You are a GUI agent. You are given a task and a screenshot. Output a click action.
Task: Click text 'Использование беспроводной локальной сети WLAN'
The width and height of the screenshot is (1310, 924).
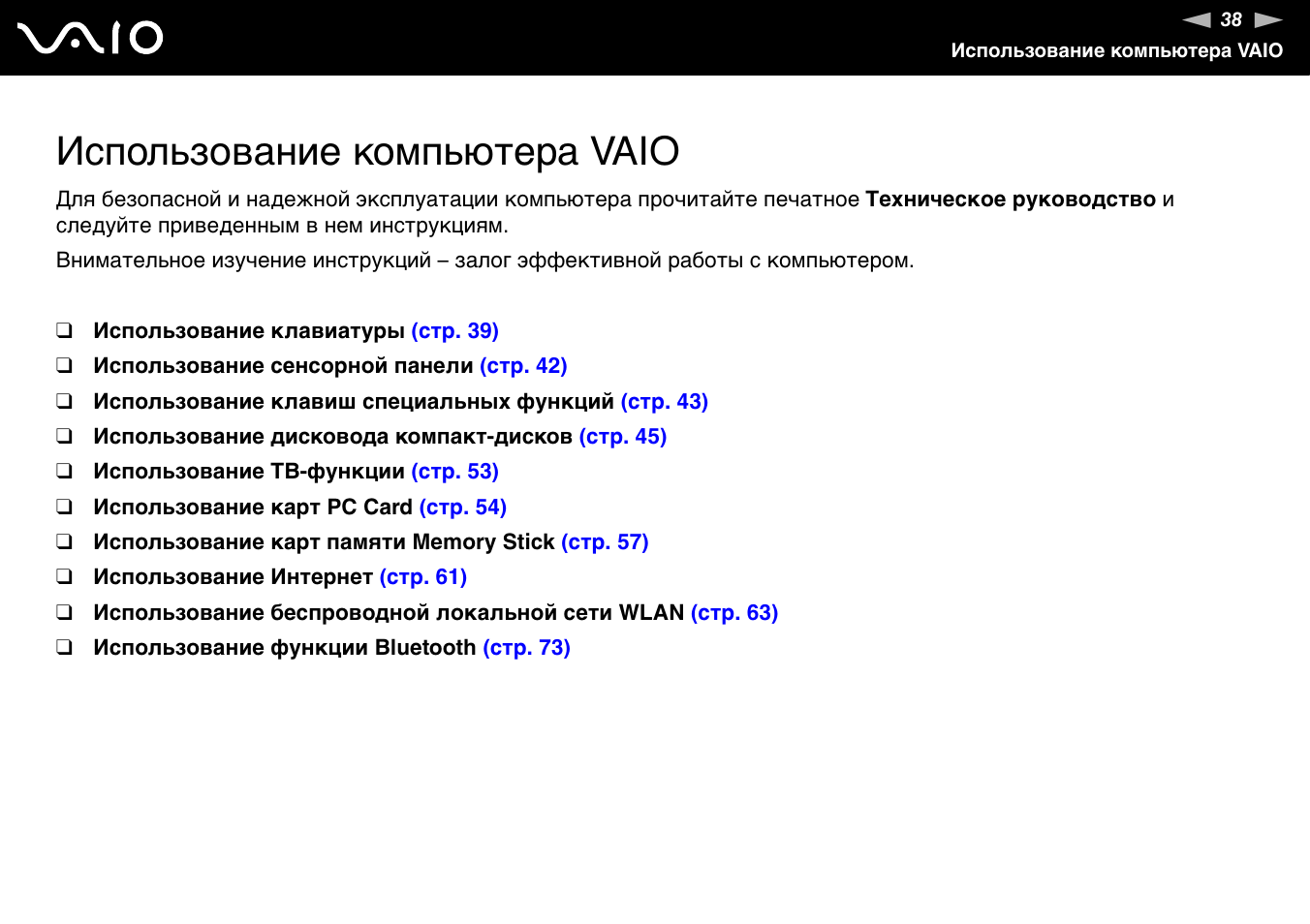click(x=389, y=613)
